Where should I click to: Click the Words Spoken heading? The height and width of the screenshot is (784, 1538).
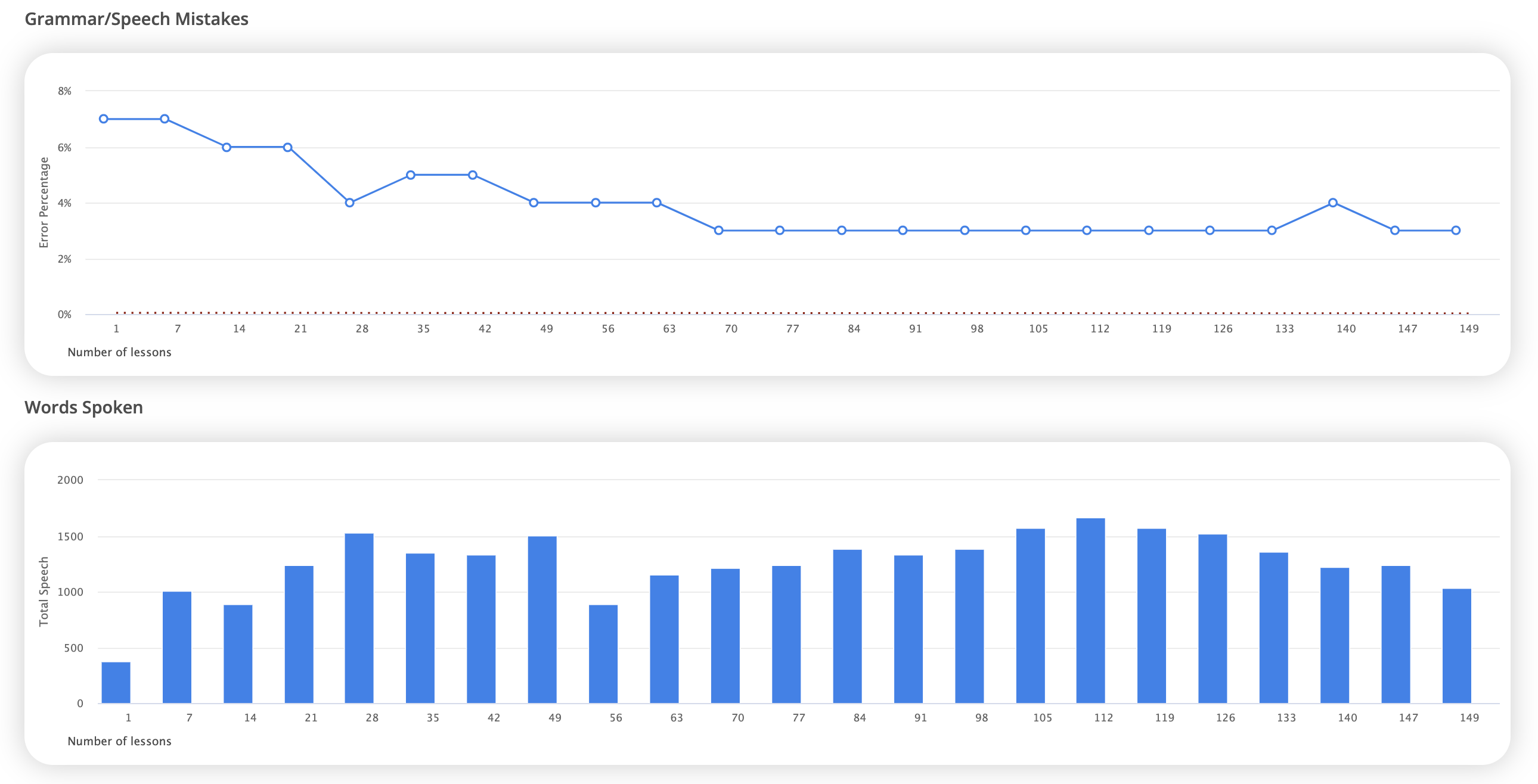[83, 407]
